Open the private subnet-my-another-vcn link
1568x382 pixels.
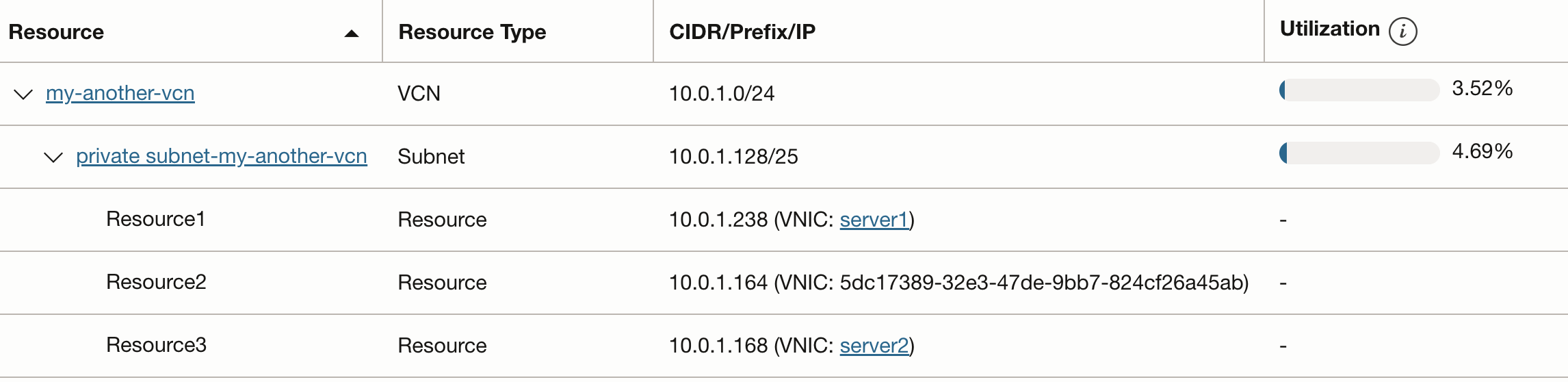tap(222, 156)
